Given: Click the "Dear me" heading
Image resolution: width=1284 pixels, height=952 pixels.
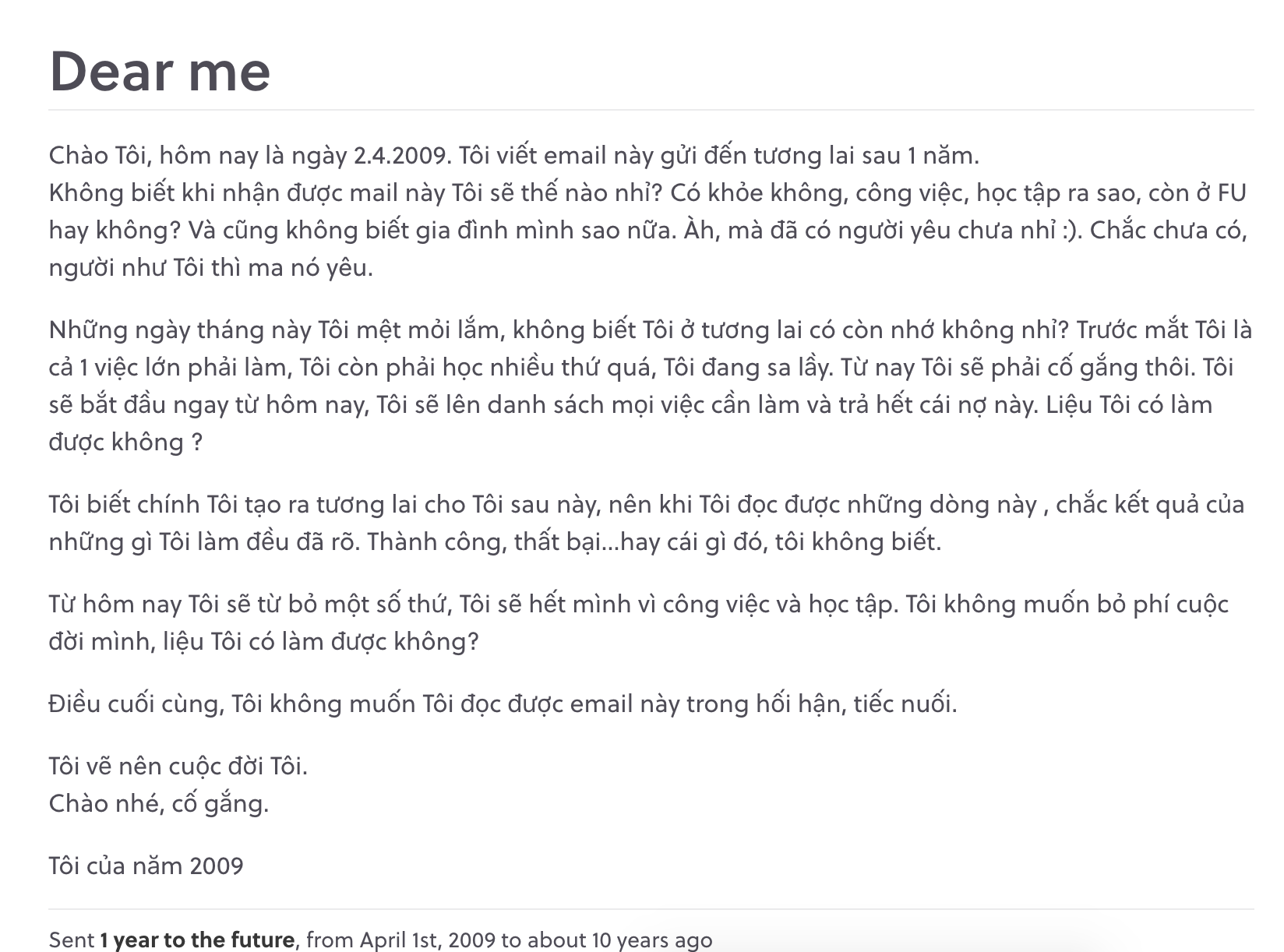Looking at the screenshot, I should tap(160, 72).
